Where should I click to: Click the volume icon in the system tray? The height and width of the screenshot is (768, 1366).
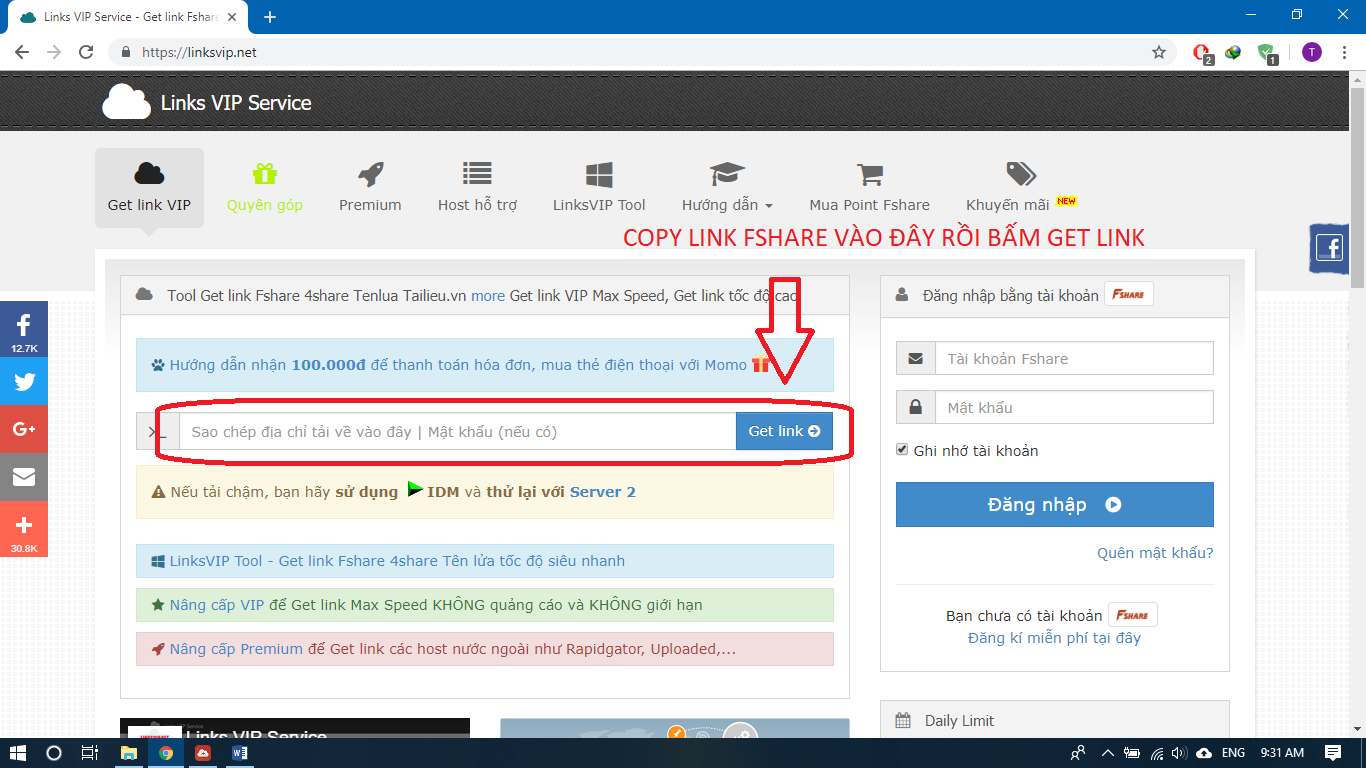1180,753
